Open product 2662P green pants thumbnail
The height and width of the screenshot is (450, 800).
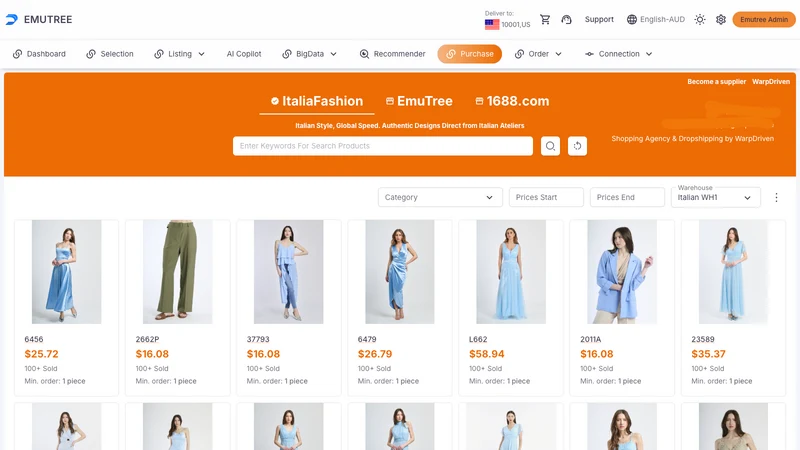(178, 272)
